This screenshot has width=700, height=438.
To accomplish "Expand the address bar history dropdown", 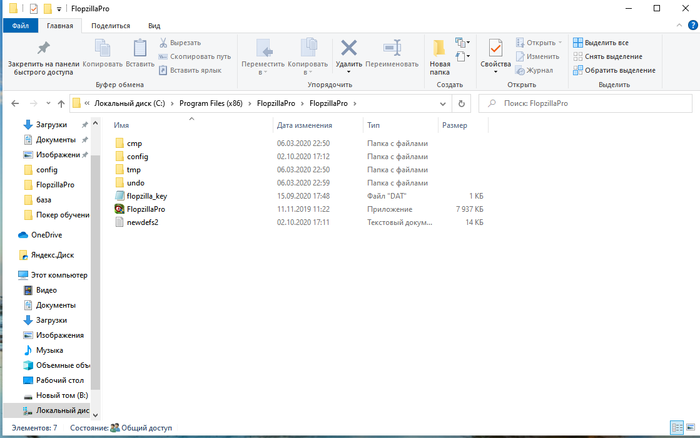I will [x=442, y=104].
